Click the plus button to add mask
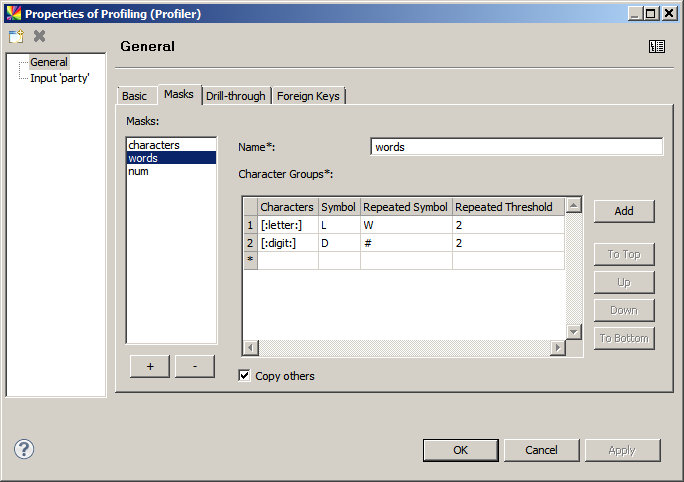The image size is (684, 482). point(150,366)
